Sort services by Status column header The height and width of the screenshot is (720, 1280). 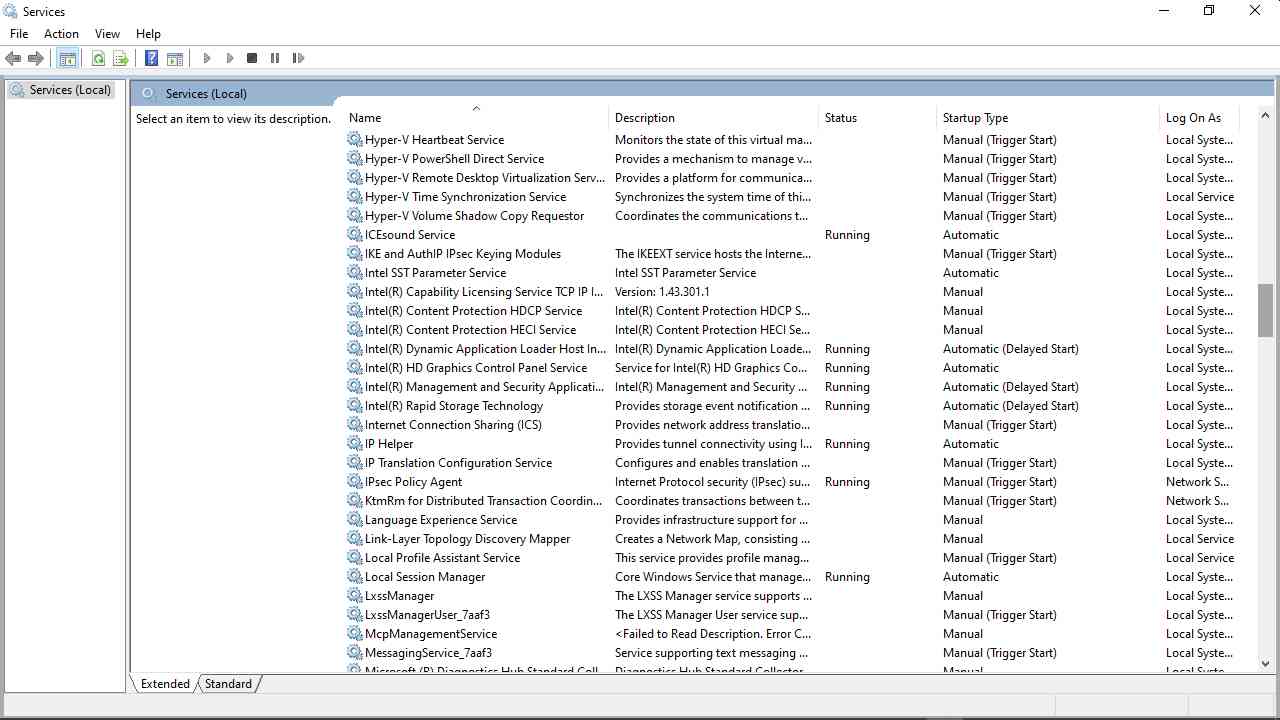(840, 118)
